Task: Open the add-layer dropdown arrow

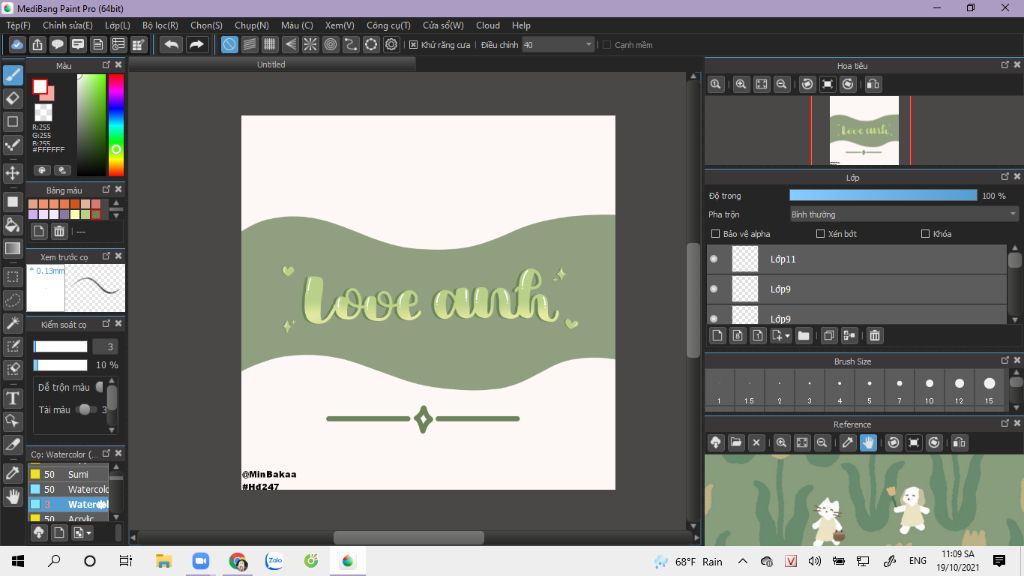Action: pyautogui.click(x=788, y=336)
